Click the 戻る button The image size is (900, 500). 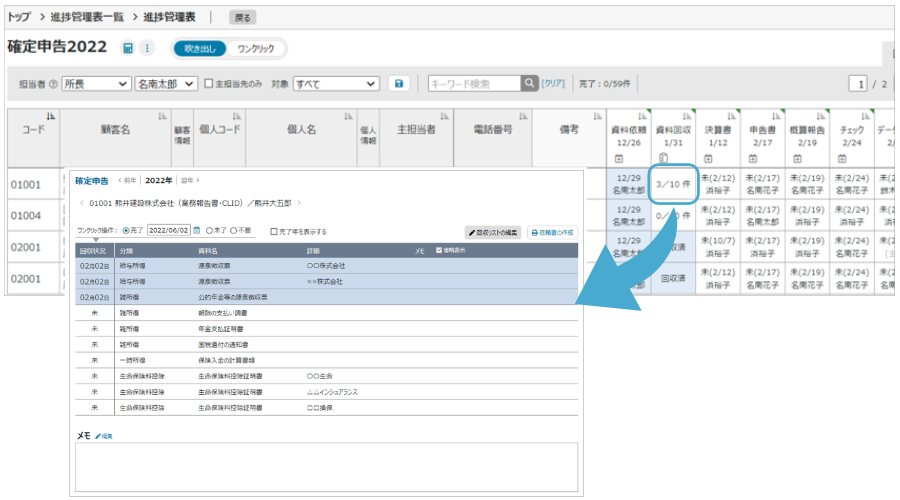(x=242, y=17)
